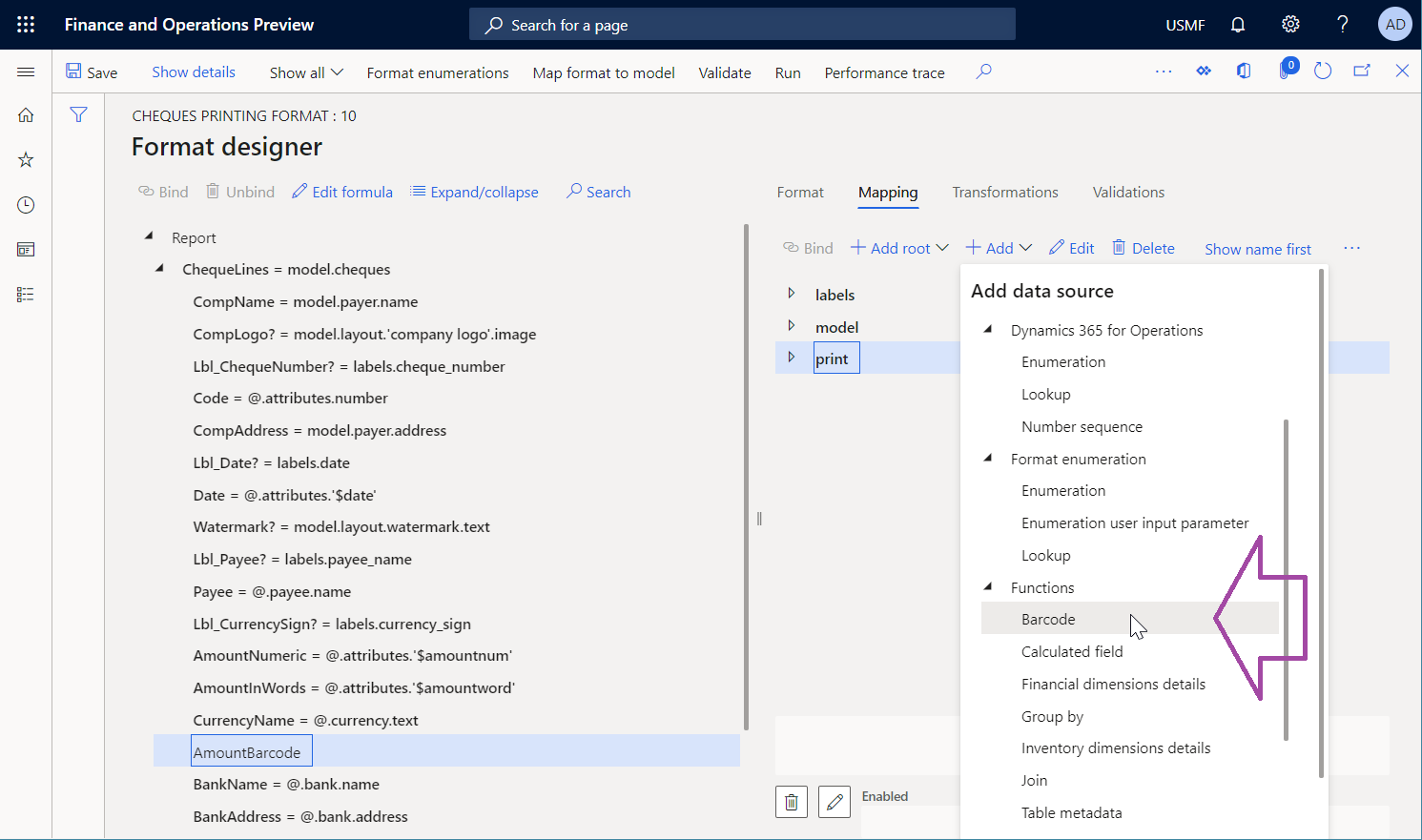Viewport: 1422px width, 840px height.
Task: Click Delete in mapping toolbar
Action: pos(1143,248)
